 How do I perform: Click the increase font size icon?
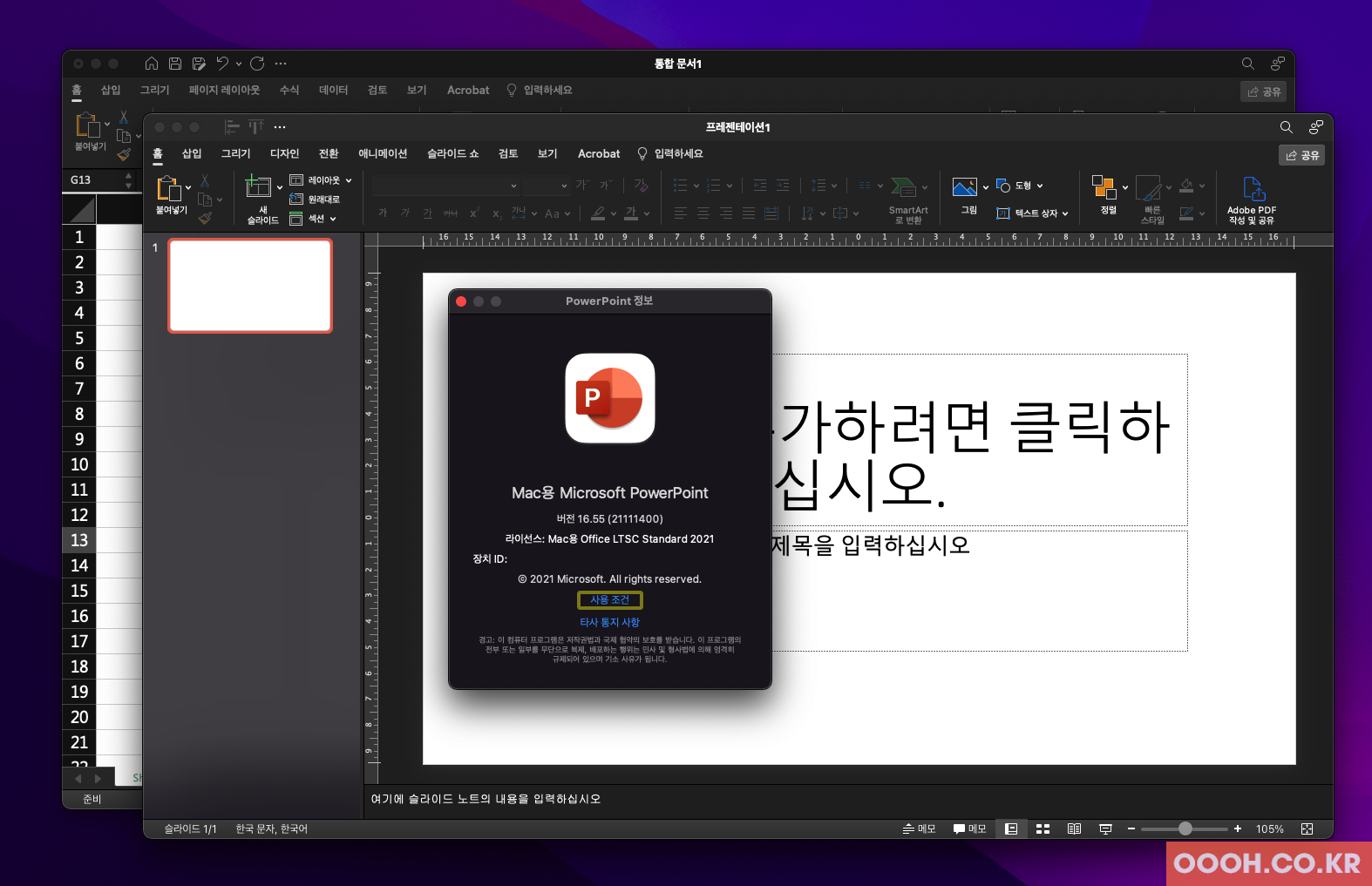coord(581,185)
